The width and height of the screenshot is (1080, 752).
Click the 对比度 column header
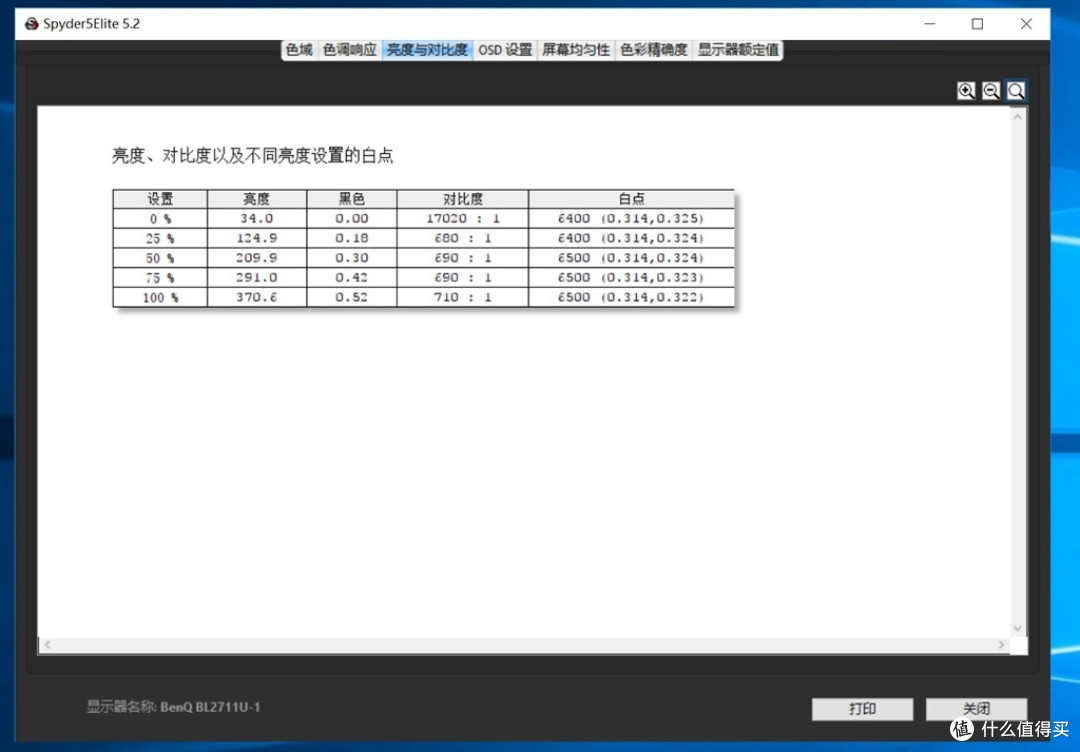tap(463, 199)
